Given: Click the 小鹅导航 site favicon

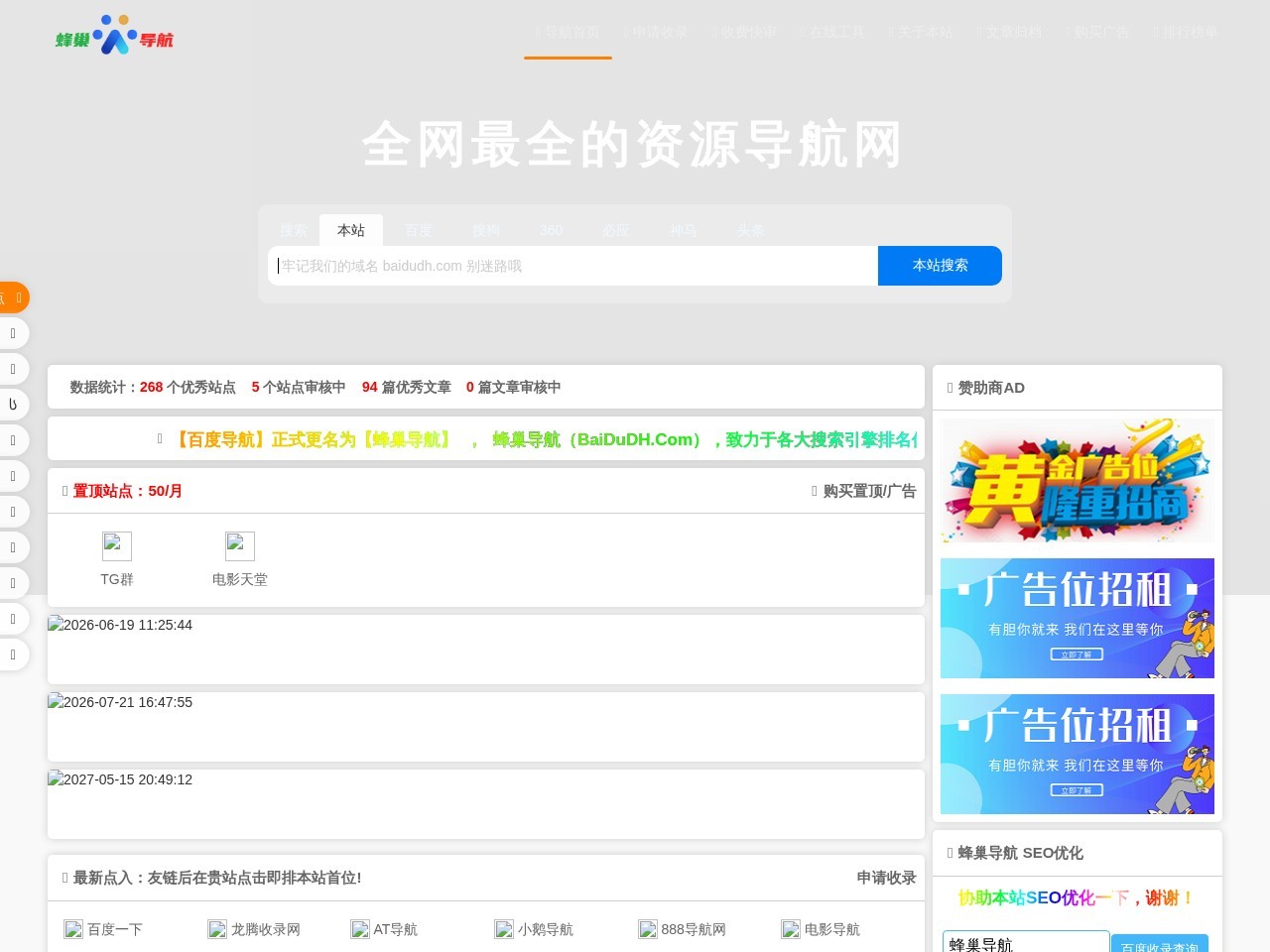Looking at the screenshot, I should click(x=504, y=929).
